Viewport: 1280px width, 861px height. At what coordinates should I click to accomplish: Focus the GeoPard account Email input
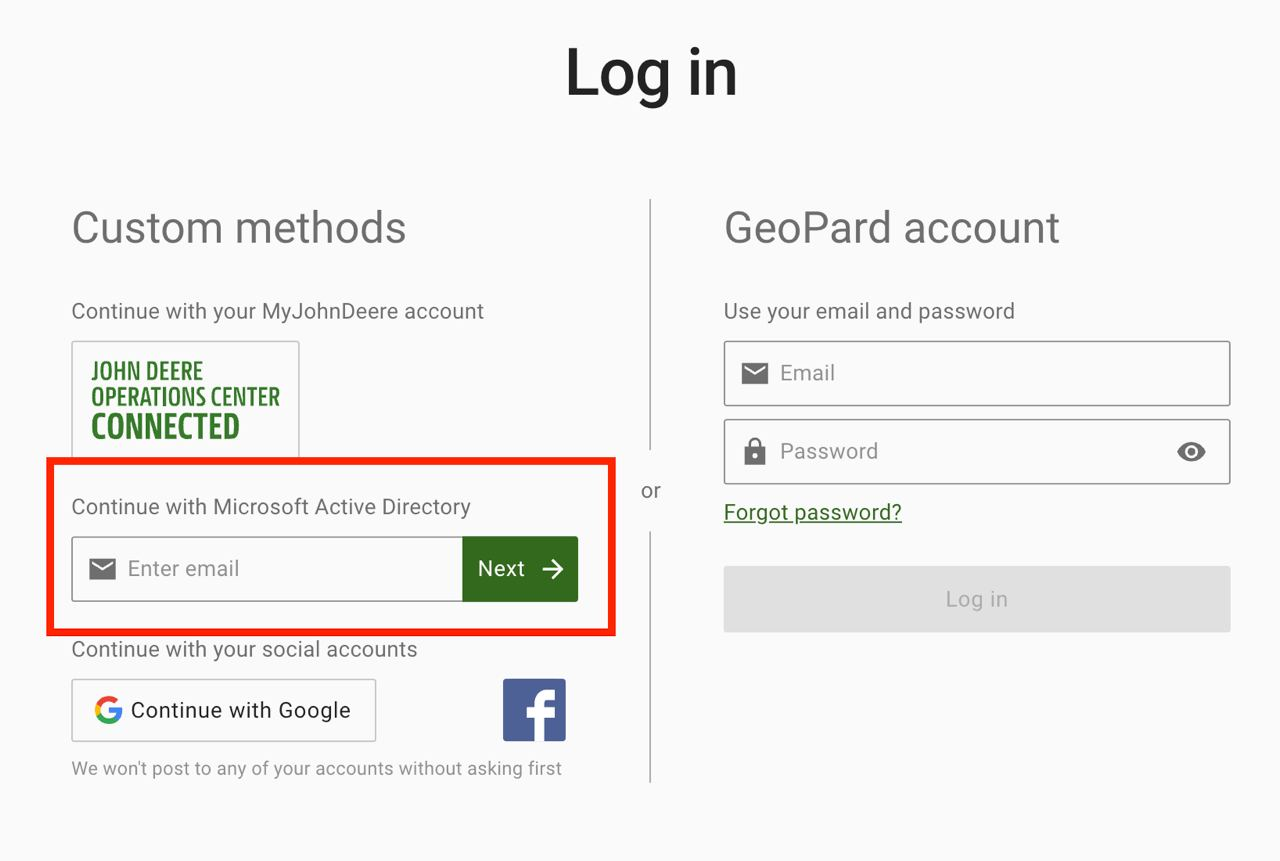coord(990,373)
